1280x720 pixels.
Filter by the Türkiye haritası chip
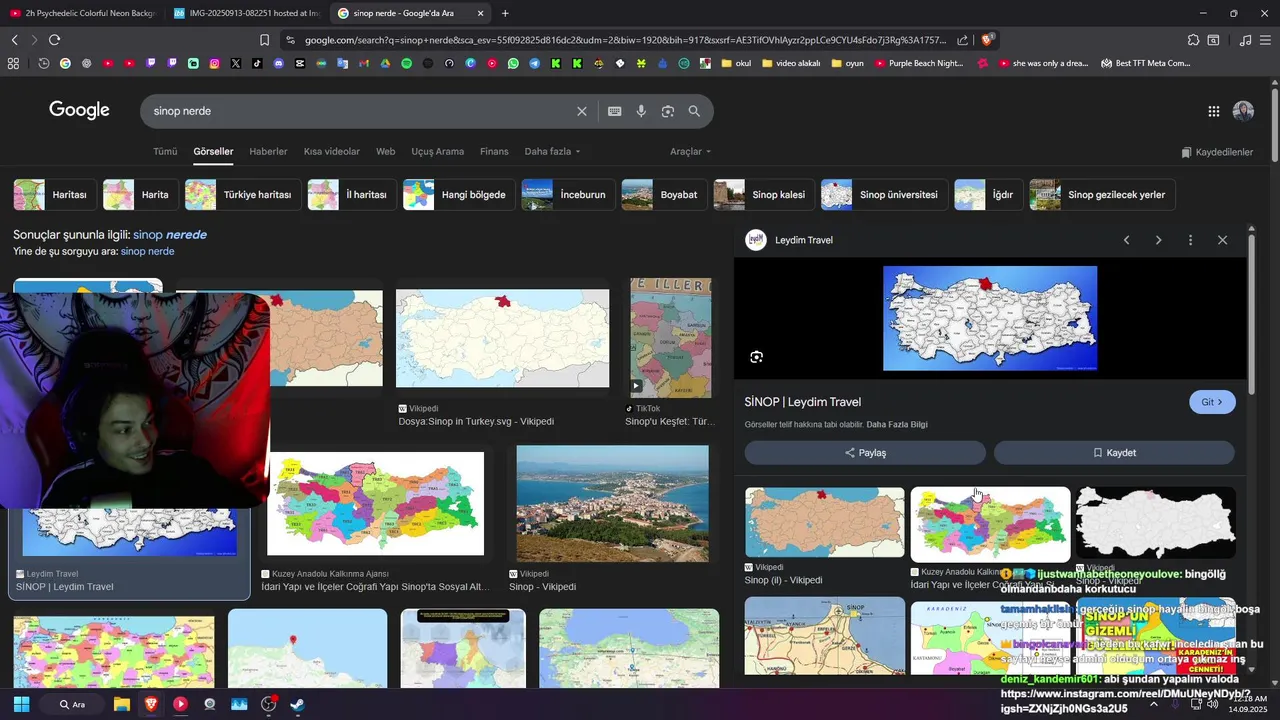[243, 195]
